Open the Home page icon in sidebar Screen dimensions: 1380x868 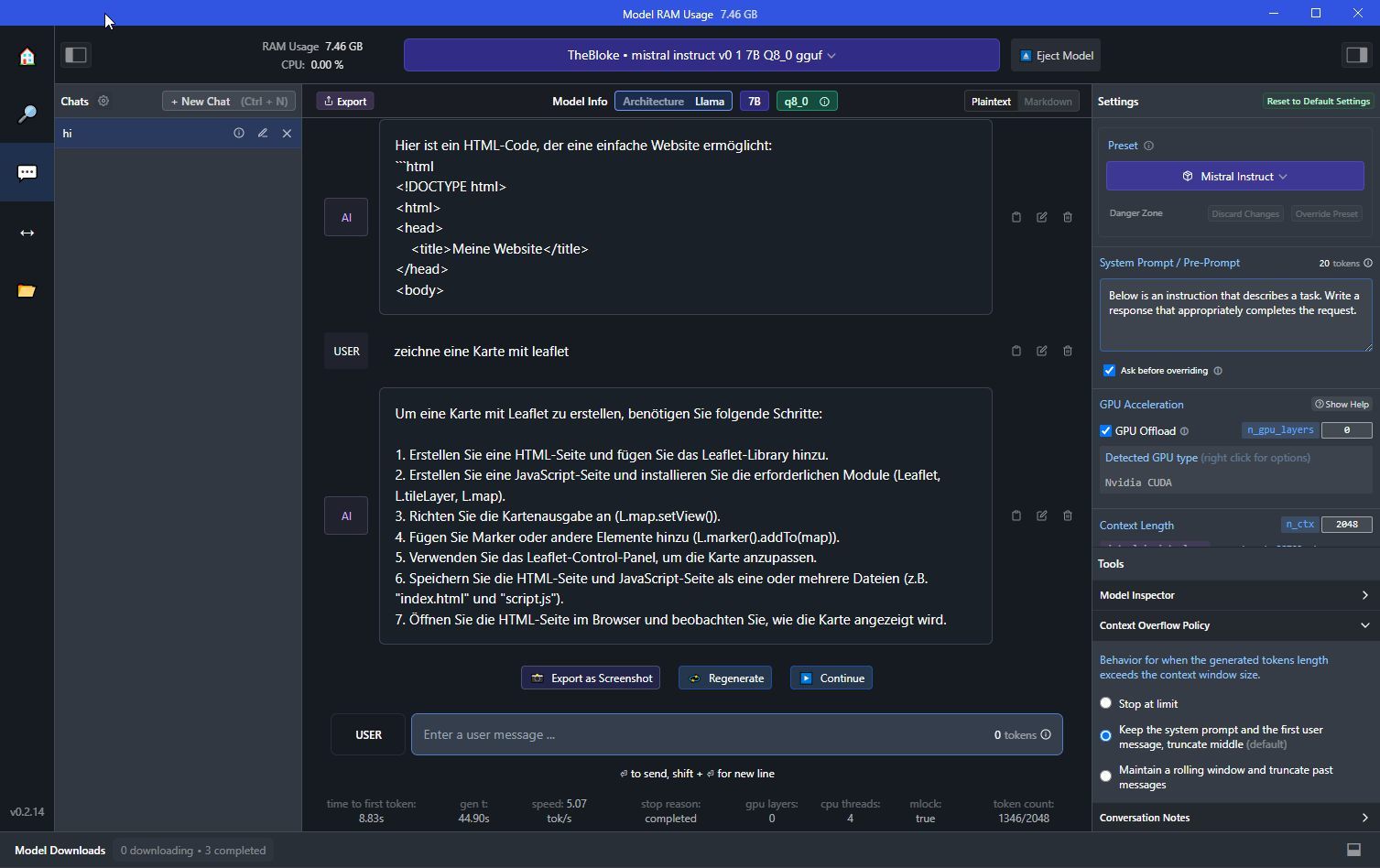27,57
